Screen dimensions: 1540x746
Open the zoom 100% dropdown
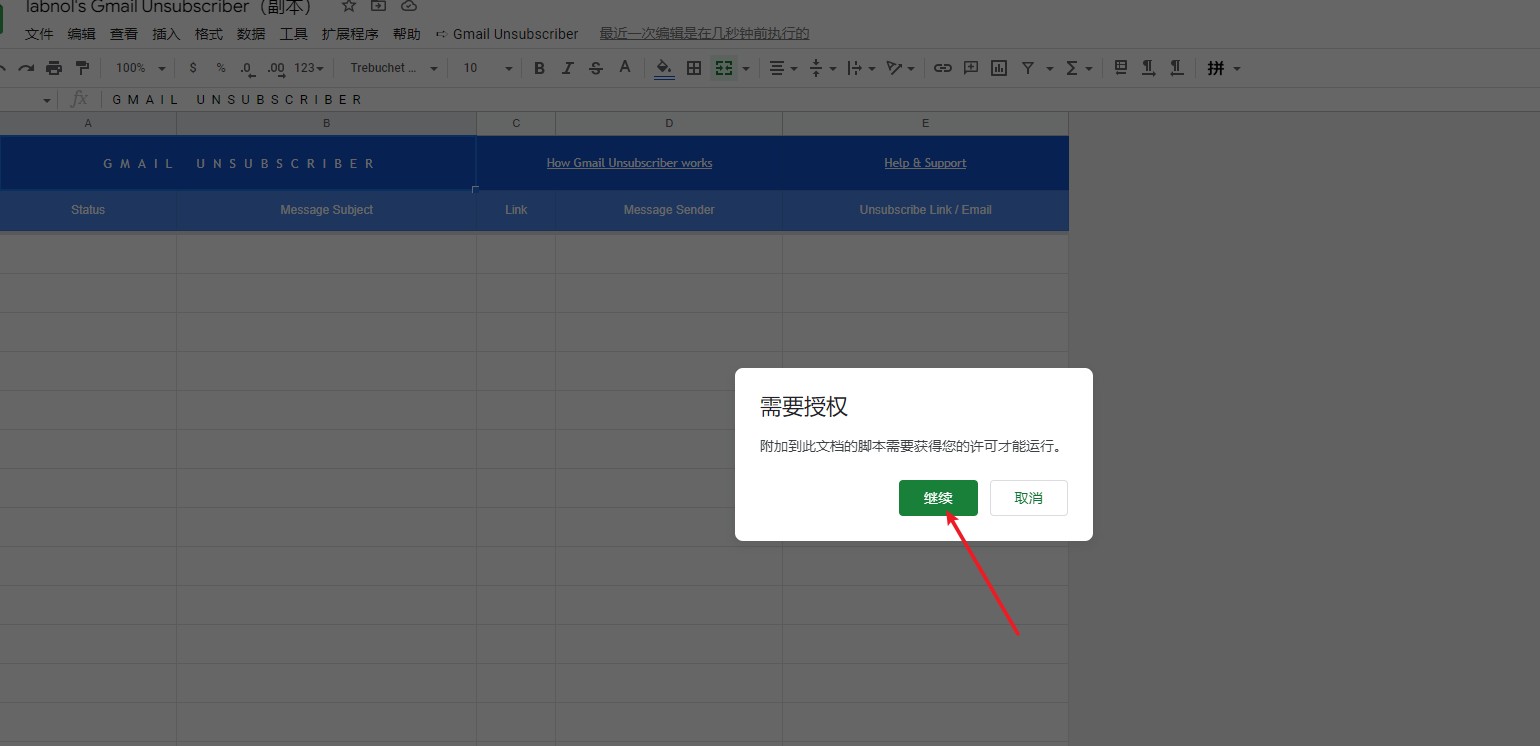pyautogui.click(x=140, y=68)
